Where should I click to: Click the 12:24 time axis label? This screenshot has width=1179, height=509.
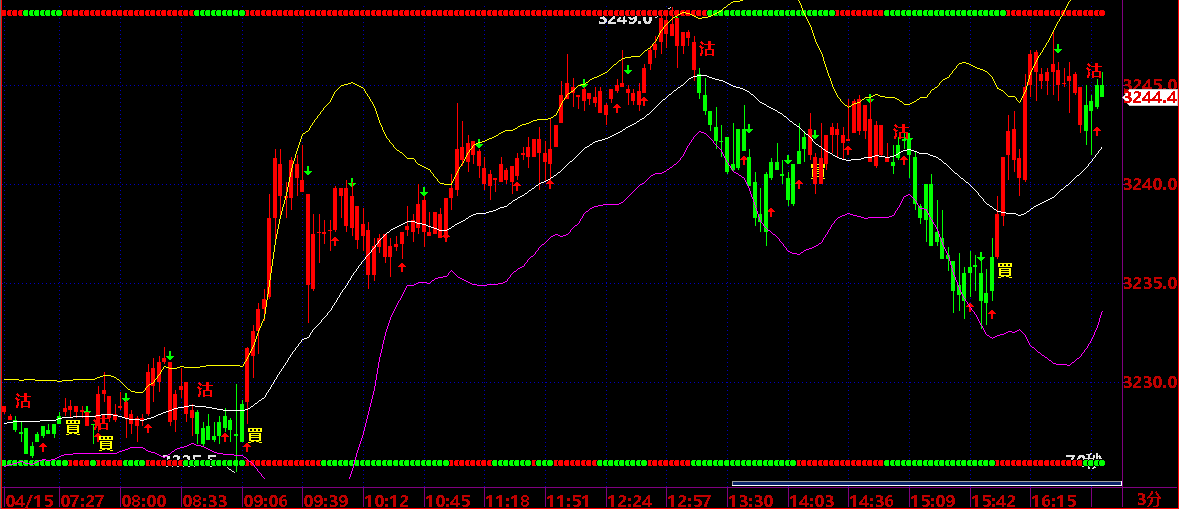(629, 499)
